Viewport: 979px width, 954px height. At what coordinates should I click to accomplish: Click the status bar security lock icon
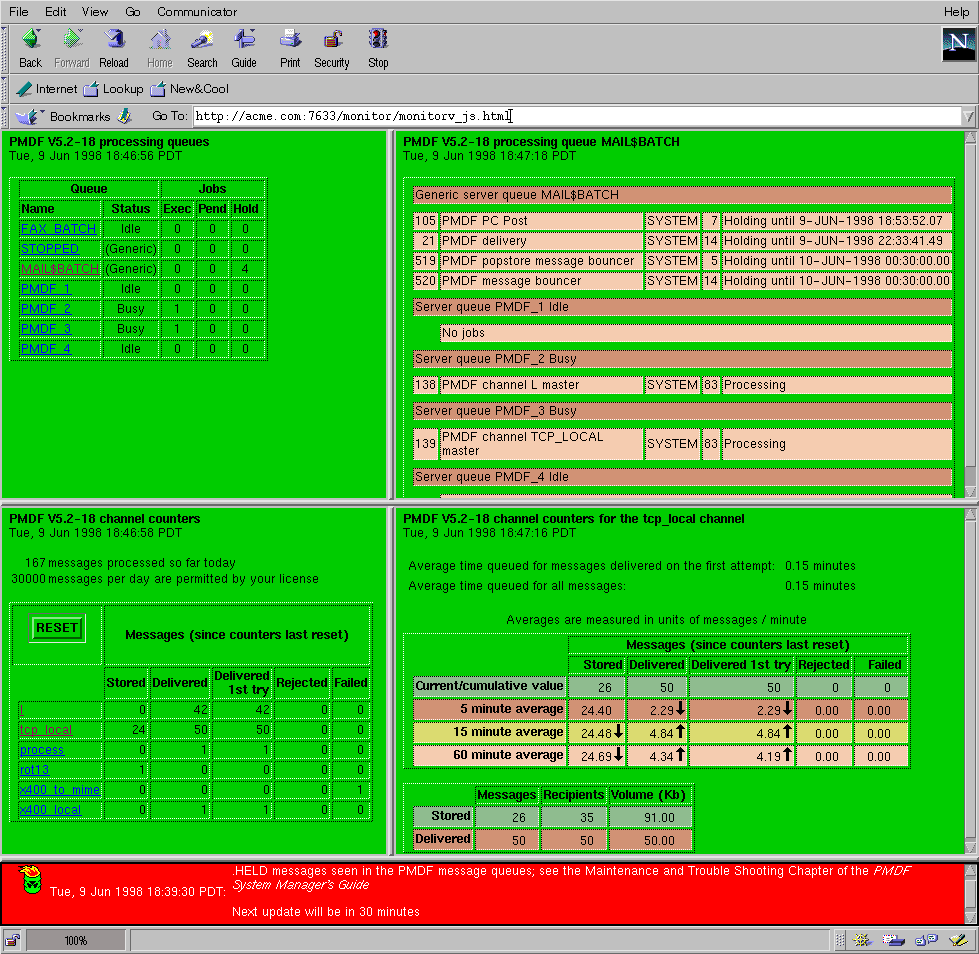[12, 940]
